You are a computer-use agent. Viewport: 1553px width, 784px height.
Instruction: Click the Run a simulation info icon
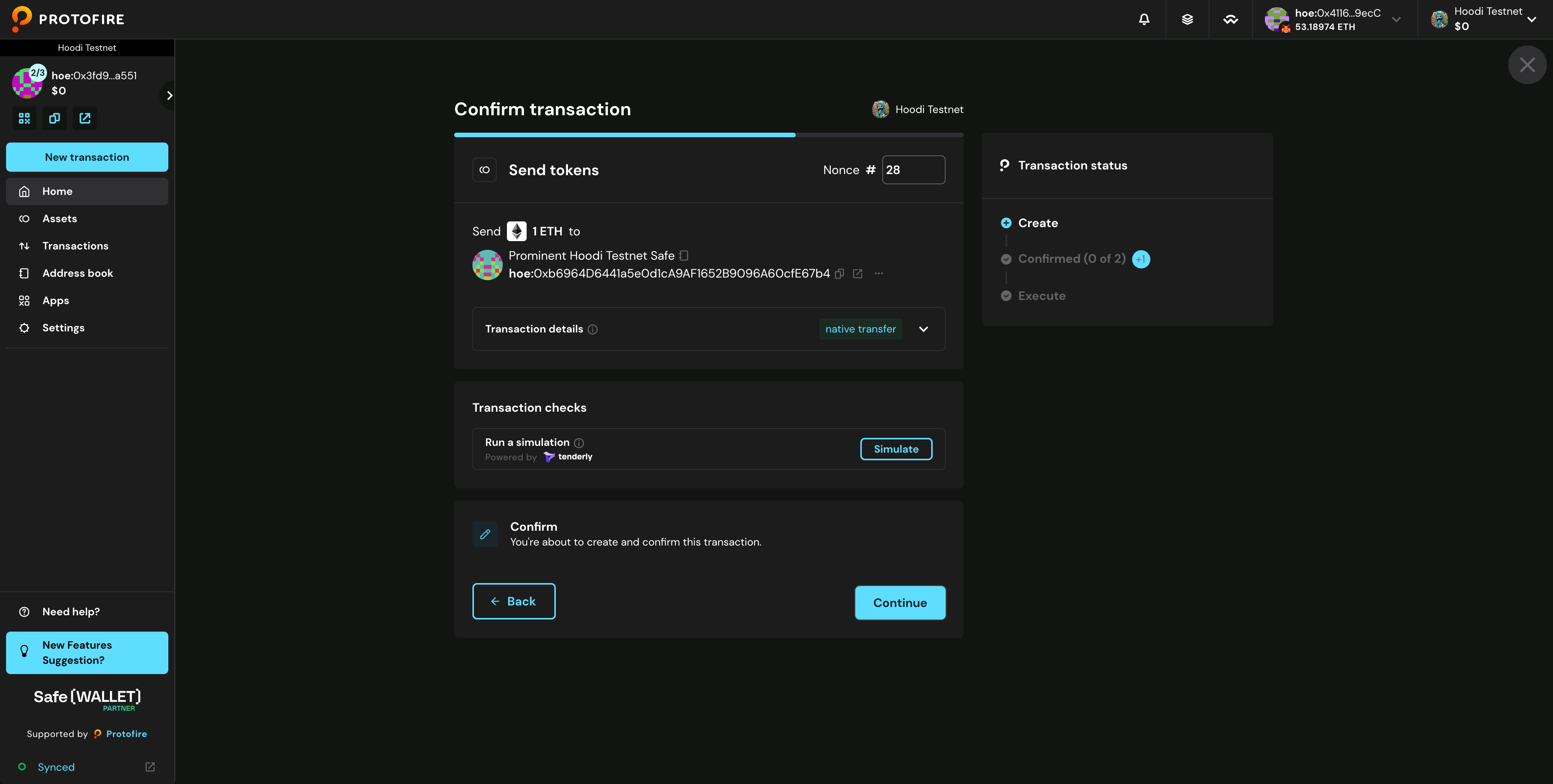[x=579, y=443]
